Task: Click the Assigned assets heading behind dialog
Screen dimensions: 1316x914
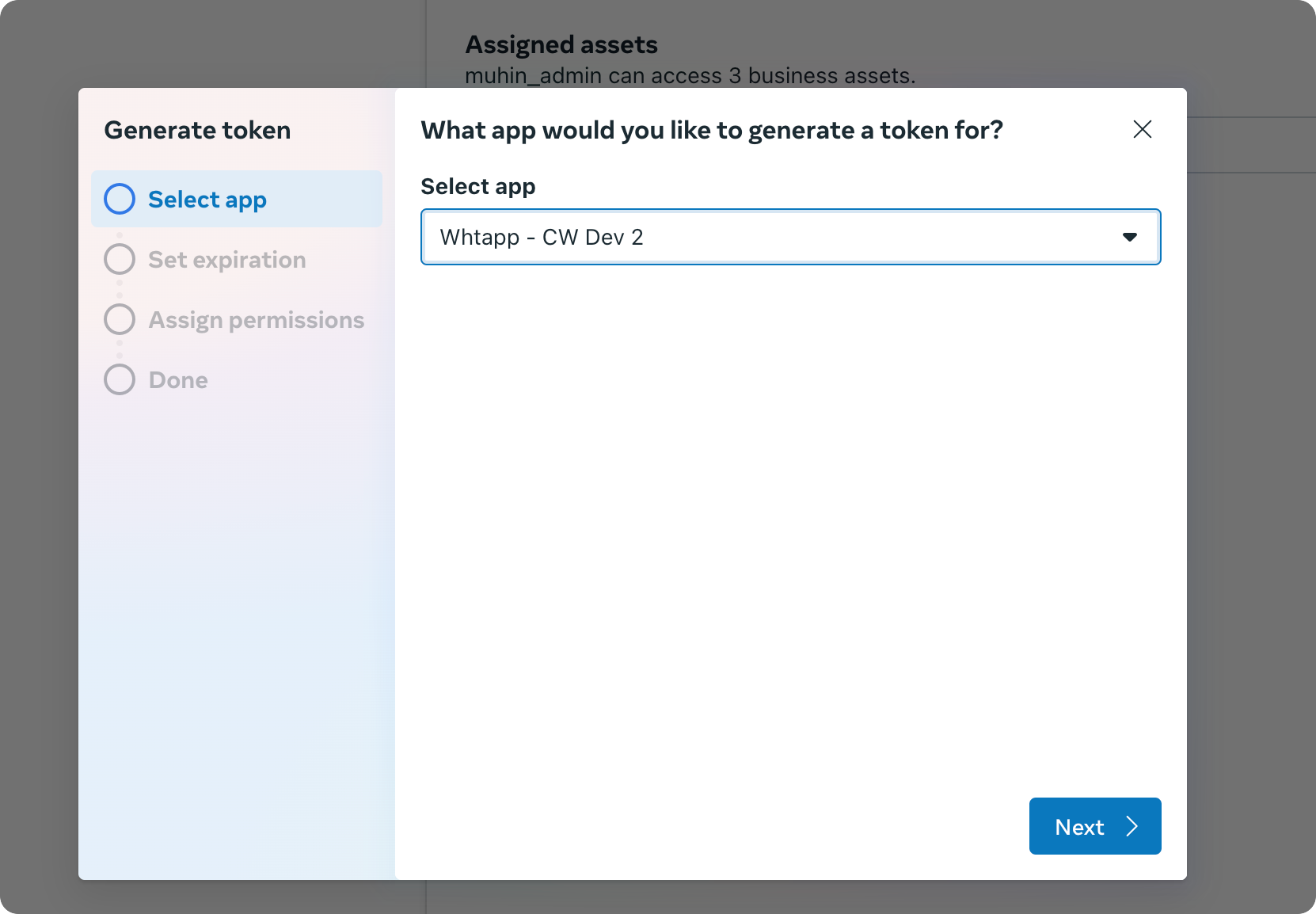Action: pyautogui.click(x=561, y=44)
